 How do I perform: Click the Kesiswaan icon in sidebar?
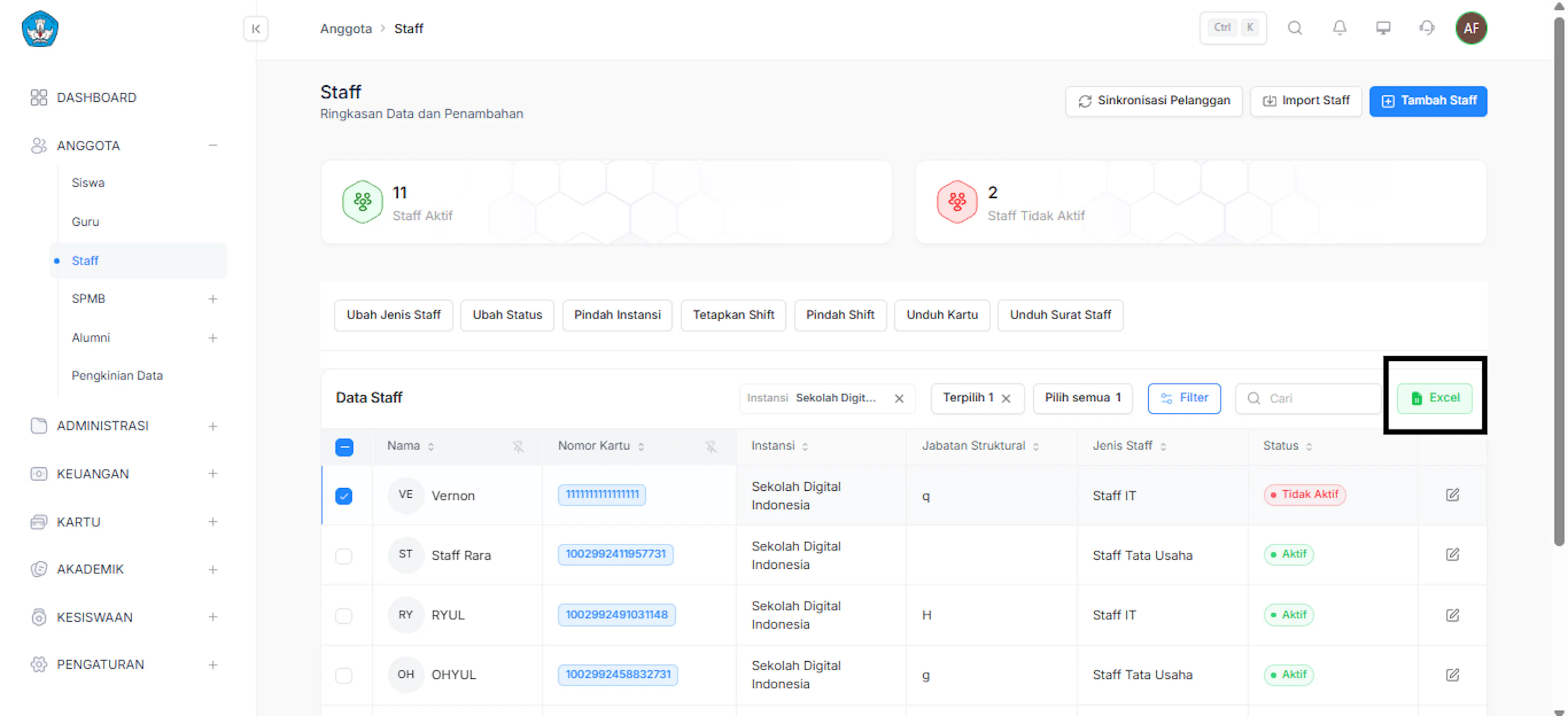pyautogui.click(x=38, y=617)
